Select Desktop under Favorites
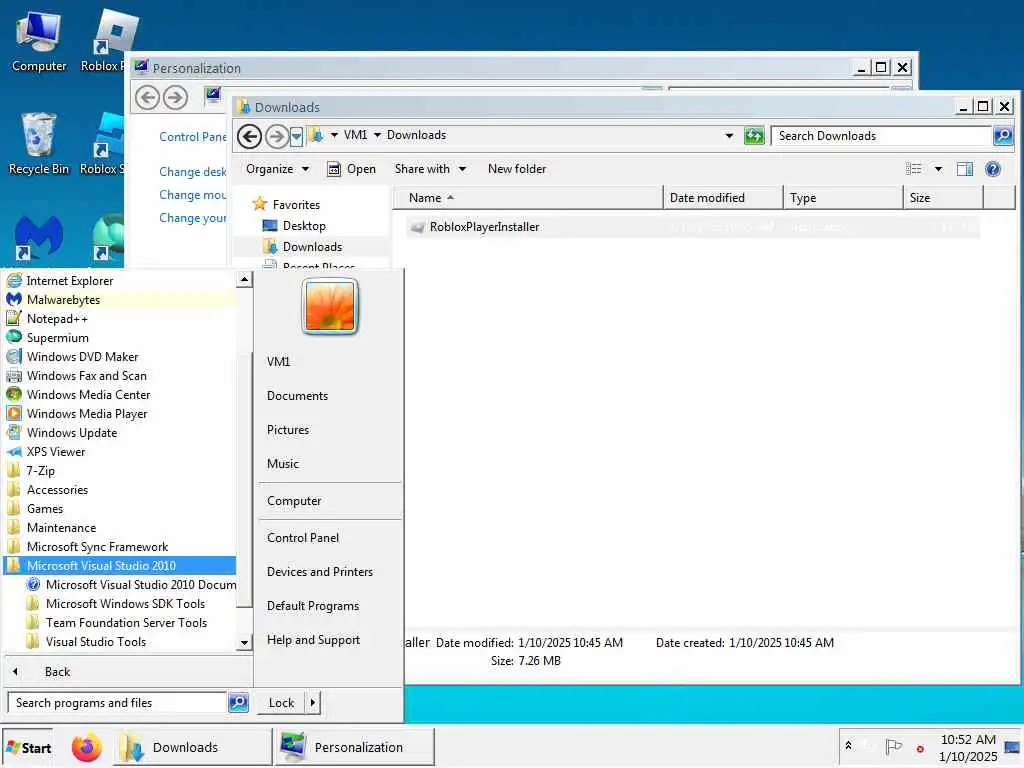Screen dimensions: 1024x768 click(304, 226)
